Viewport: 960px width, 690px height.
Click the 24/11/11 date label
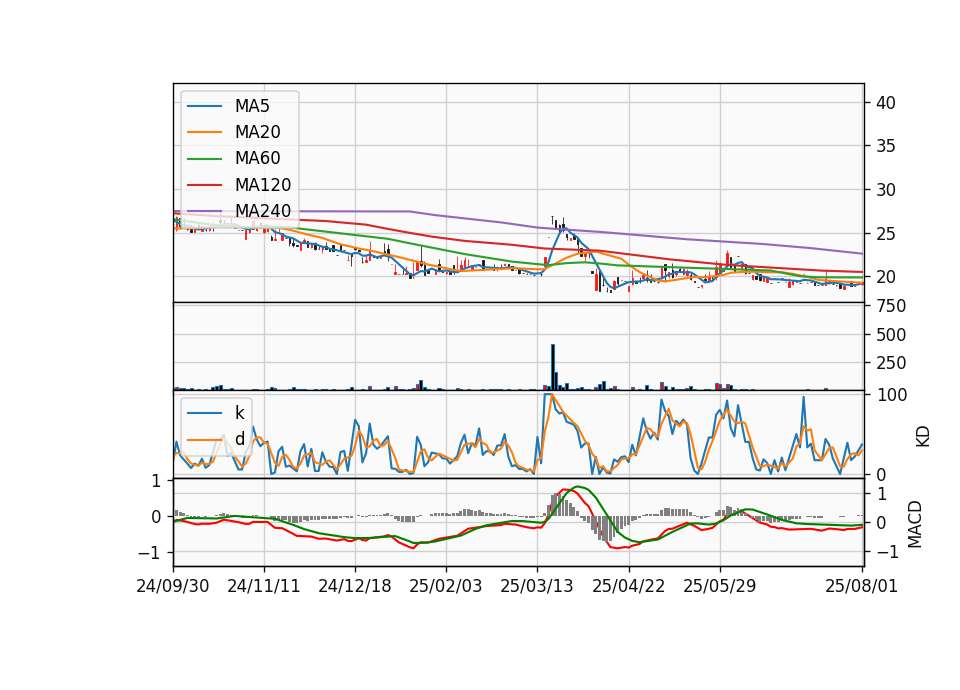tap(264, 586)
